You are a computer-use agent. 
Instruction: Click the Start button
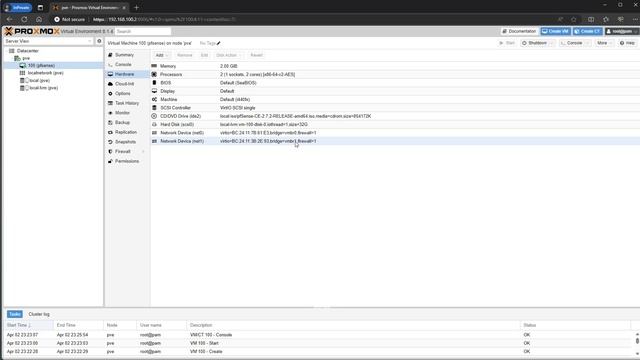pyautogui.click(x=507, y=43)
